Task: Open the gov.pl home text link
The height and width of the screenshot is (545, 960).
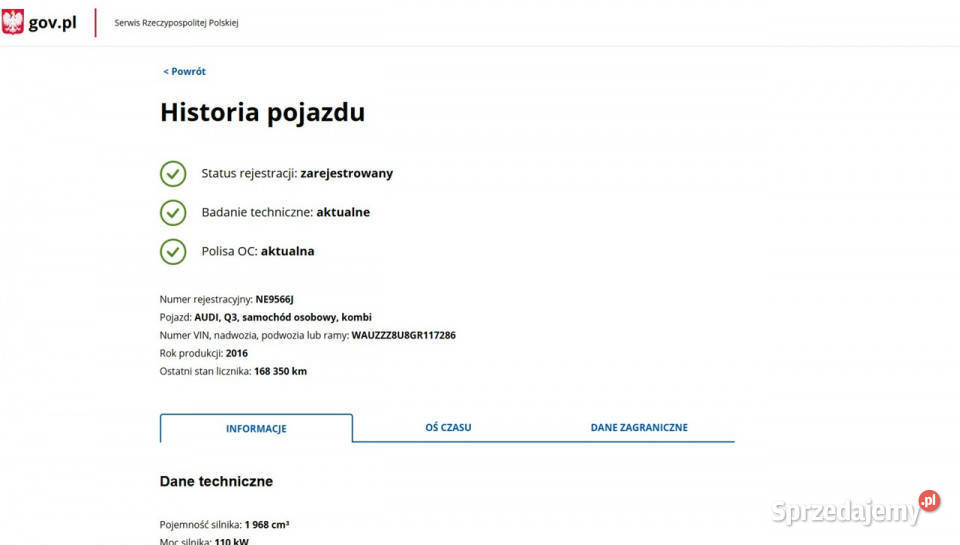Action: click(53, 23)
